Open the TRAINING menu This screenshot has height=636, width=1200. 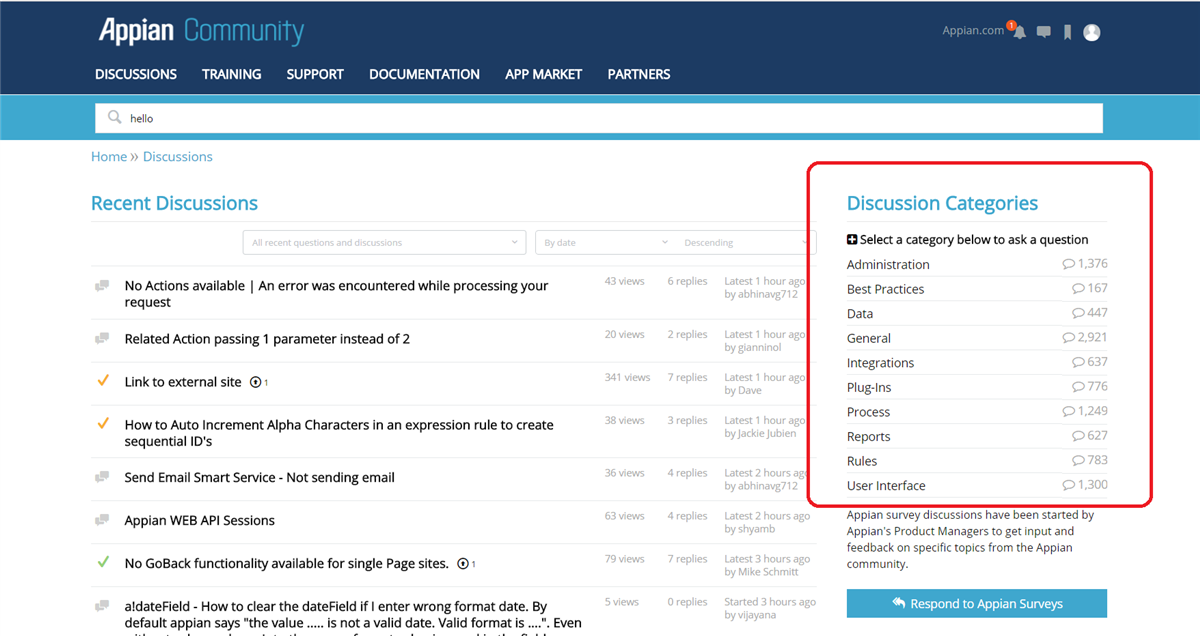point(231,74)
